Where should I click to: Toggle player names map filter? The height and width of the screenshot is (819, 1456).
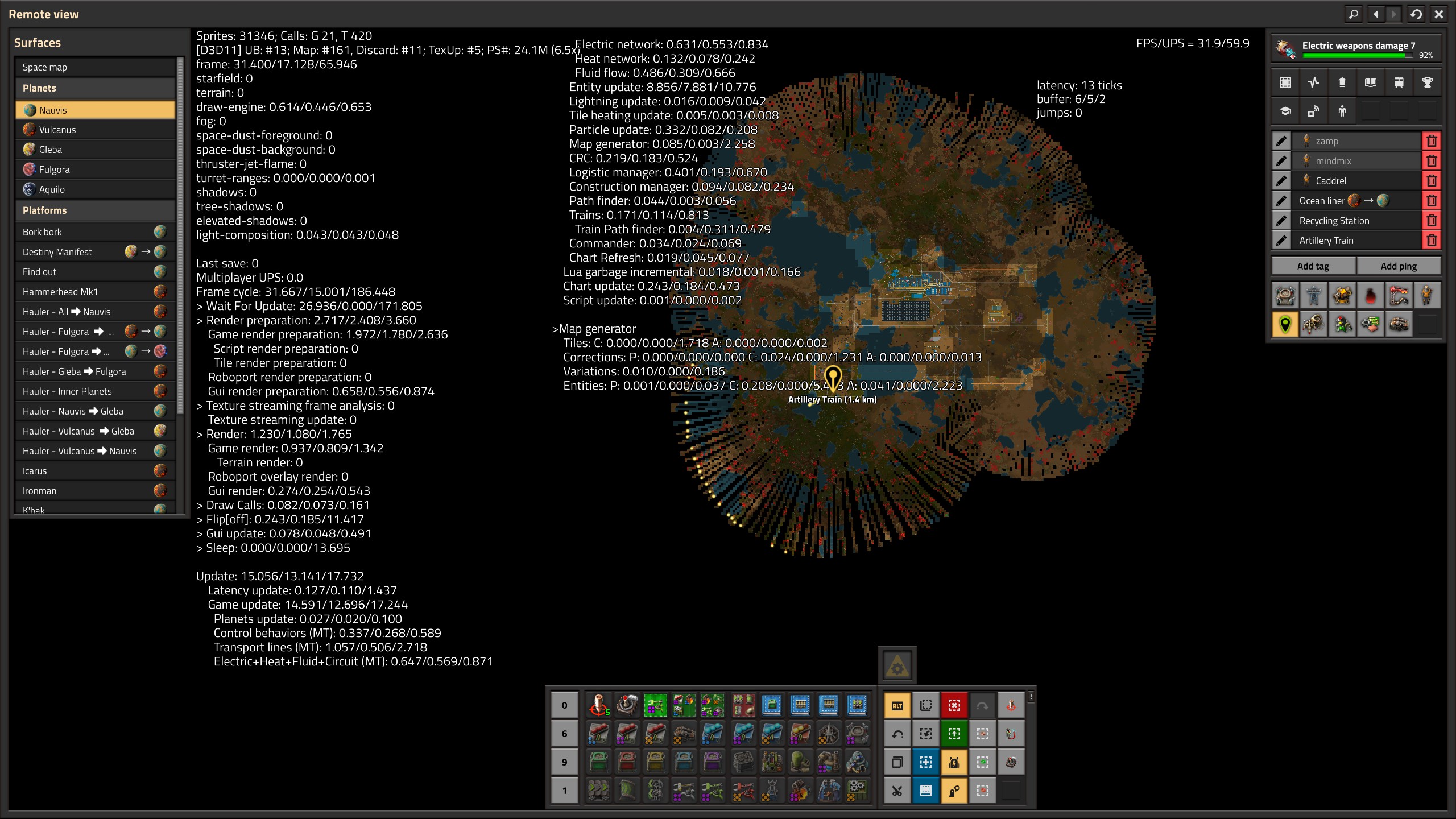click(1428, 295)
